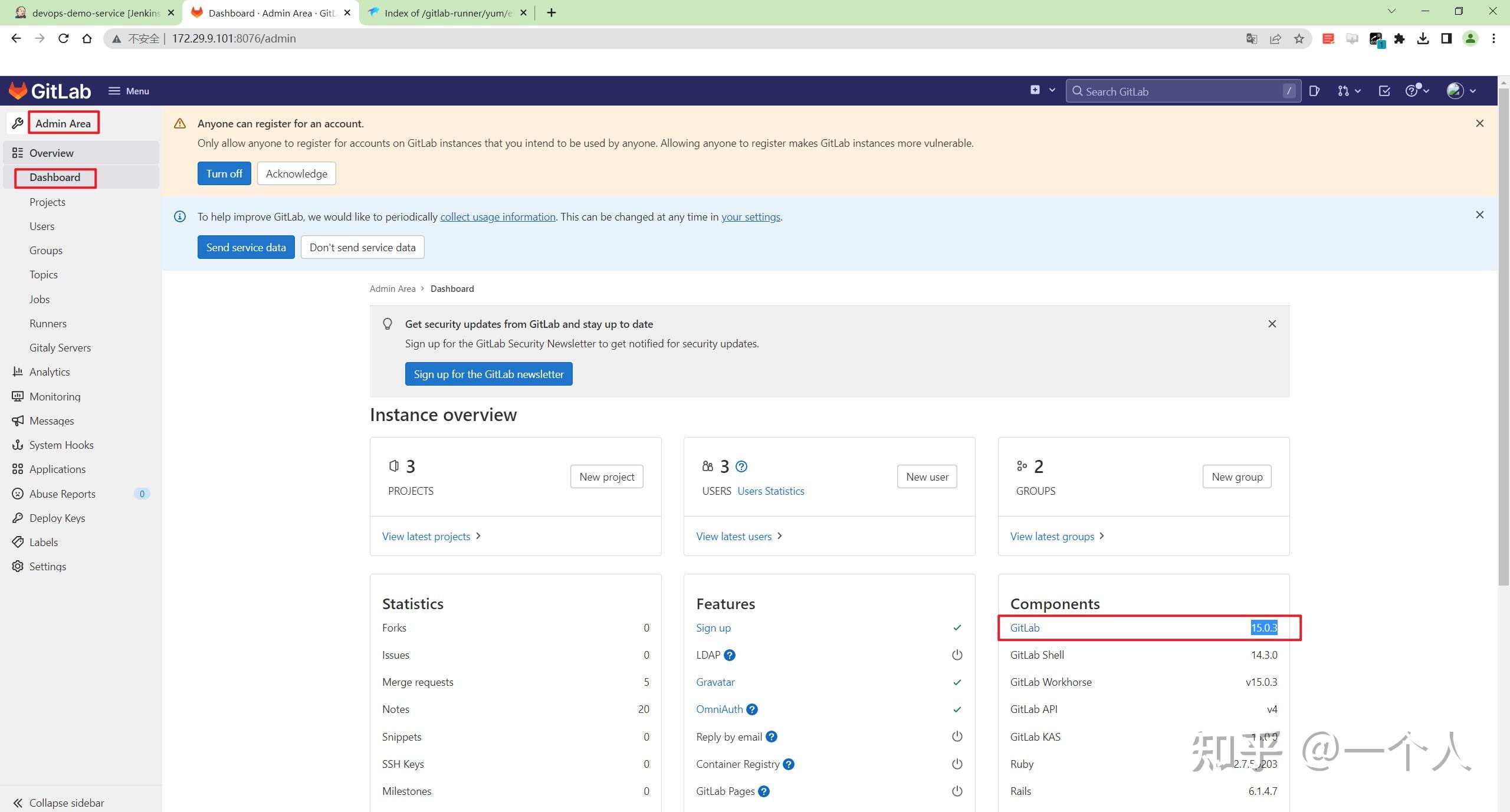
Task: Open the Users Statistics link
Action: [x=770, y=491]
